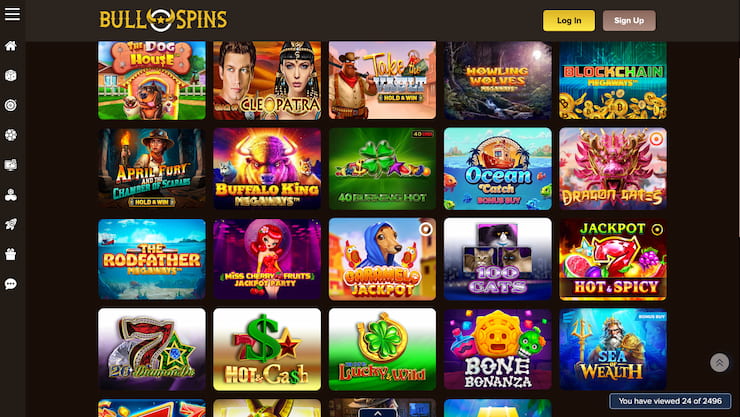Select Sea of Wealth game thumbnail
740x417 pixels.
pyautogui.click(x=613, y=350)
